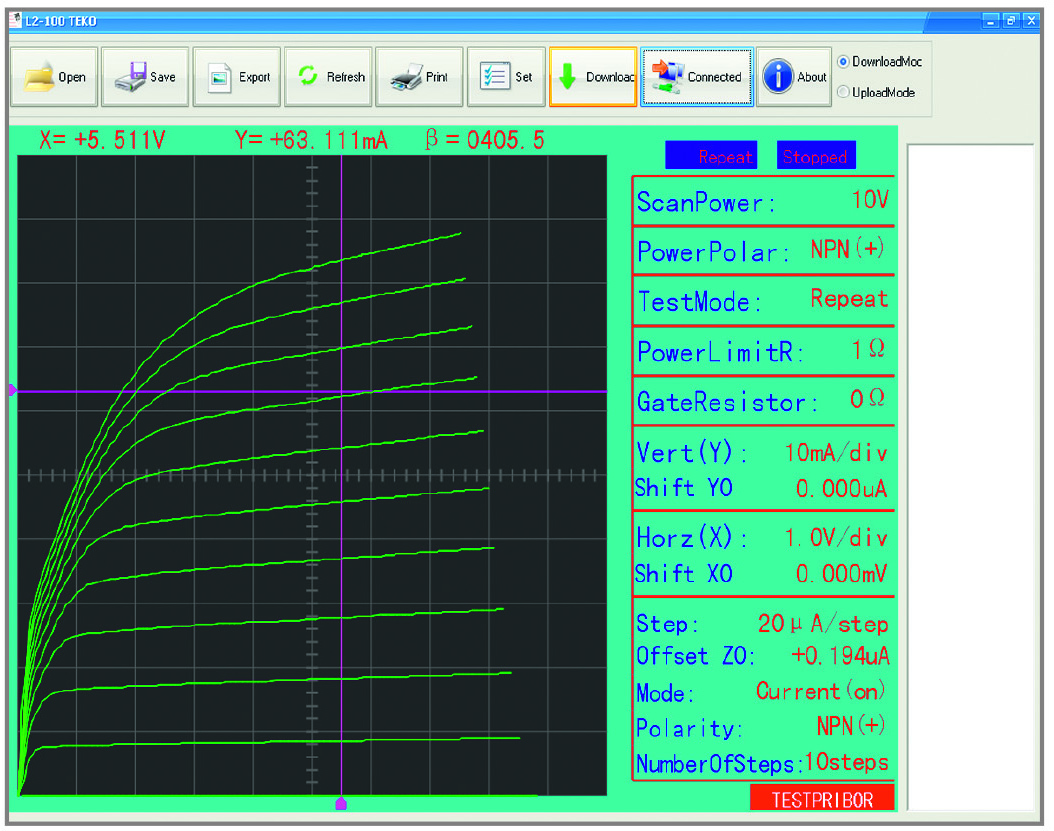Open the About info icon
Viewport: 1054px width, 831px height.
[777, 77]
